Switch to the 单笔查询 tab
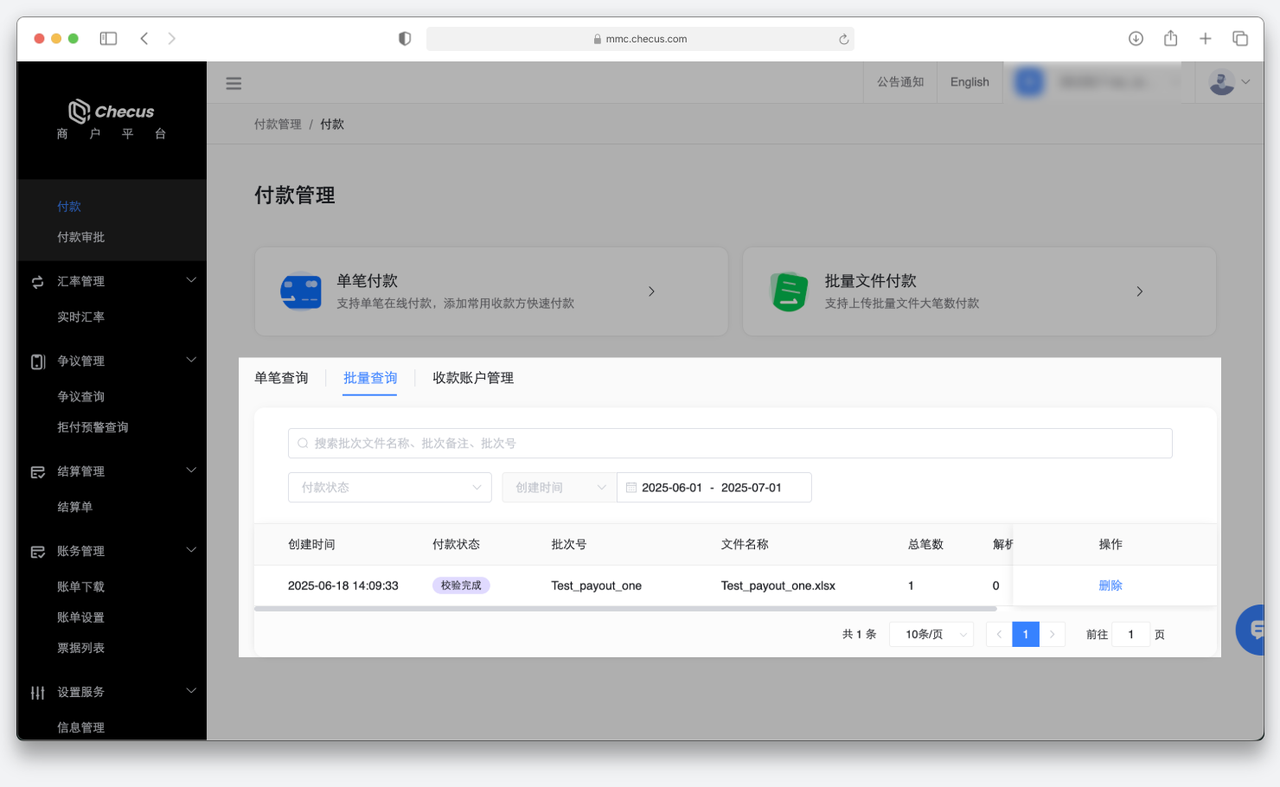1280x787 pixels. (281, 378)
